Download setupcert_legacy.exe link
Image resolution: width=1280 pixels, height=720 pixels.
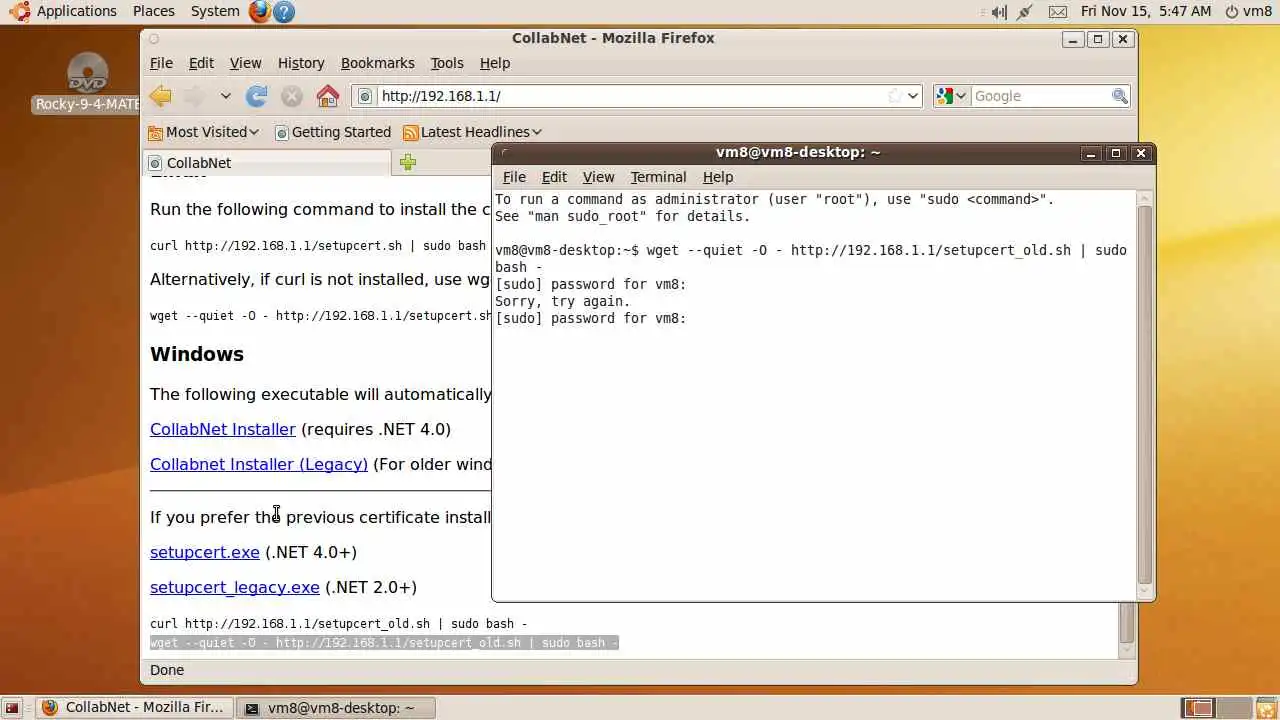tap(235, 587)
